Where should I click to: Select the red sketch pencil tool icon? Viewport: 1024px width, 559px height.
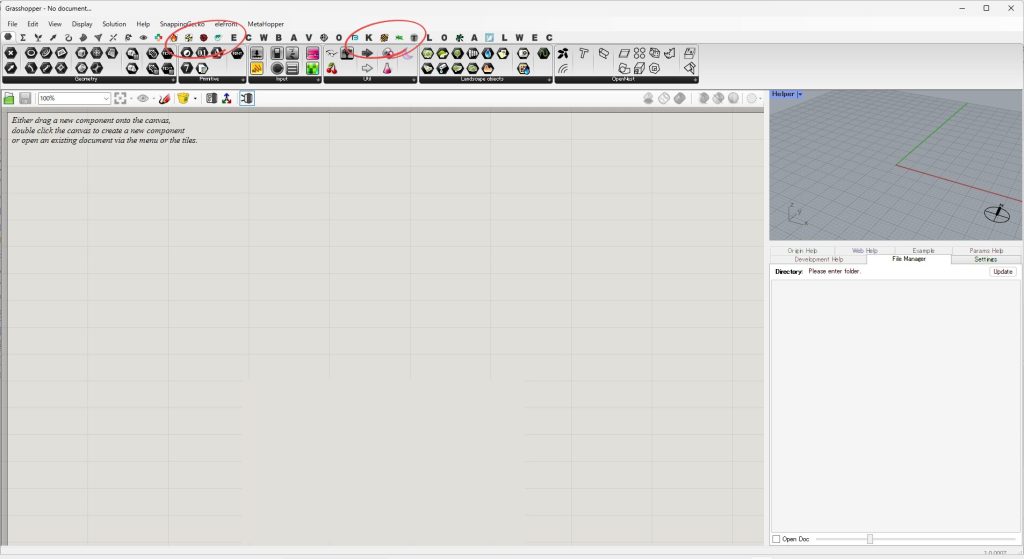pos(164,98)
